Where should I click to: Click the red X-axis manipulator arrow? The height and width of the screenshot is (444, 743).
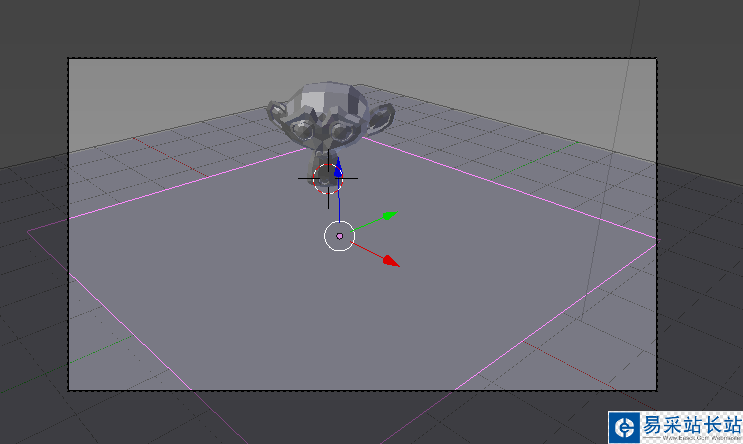(x=391, y=261)
